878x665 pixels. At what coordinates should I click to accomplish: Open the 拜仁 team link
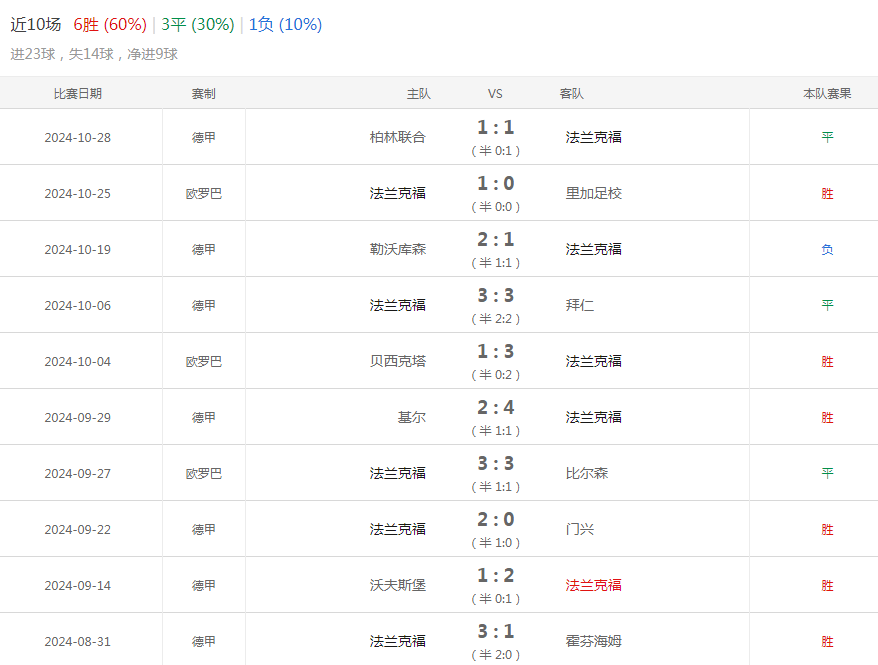580,305
